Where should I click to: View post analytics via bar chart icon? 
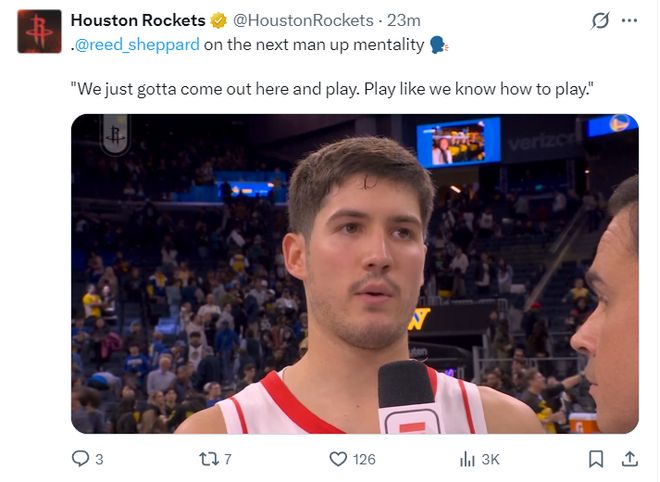pos(467,459)
